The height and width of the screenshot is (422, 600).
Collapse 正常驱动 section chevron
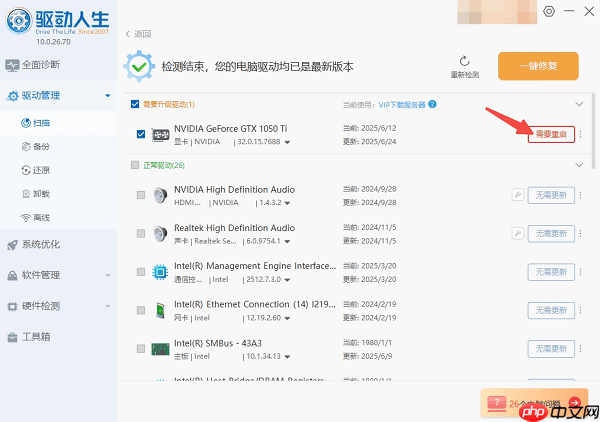coord(579,165)
